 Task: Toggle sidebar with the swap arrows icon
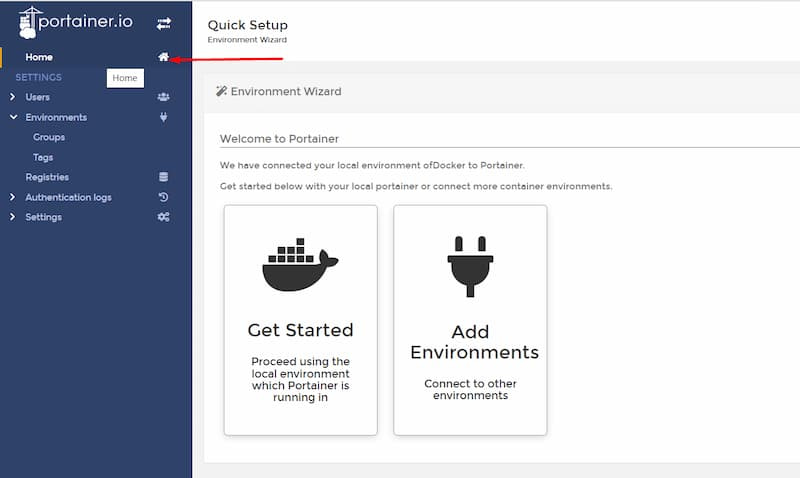point(164,22)
